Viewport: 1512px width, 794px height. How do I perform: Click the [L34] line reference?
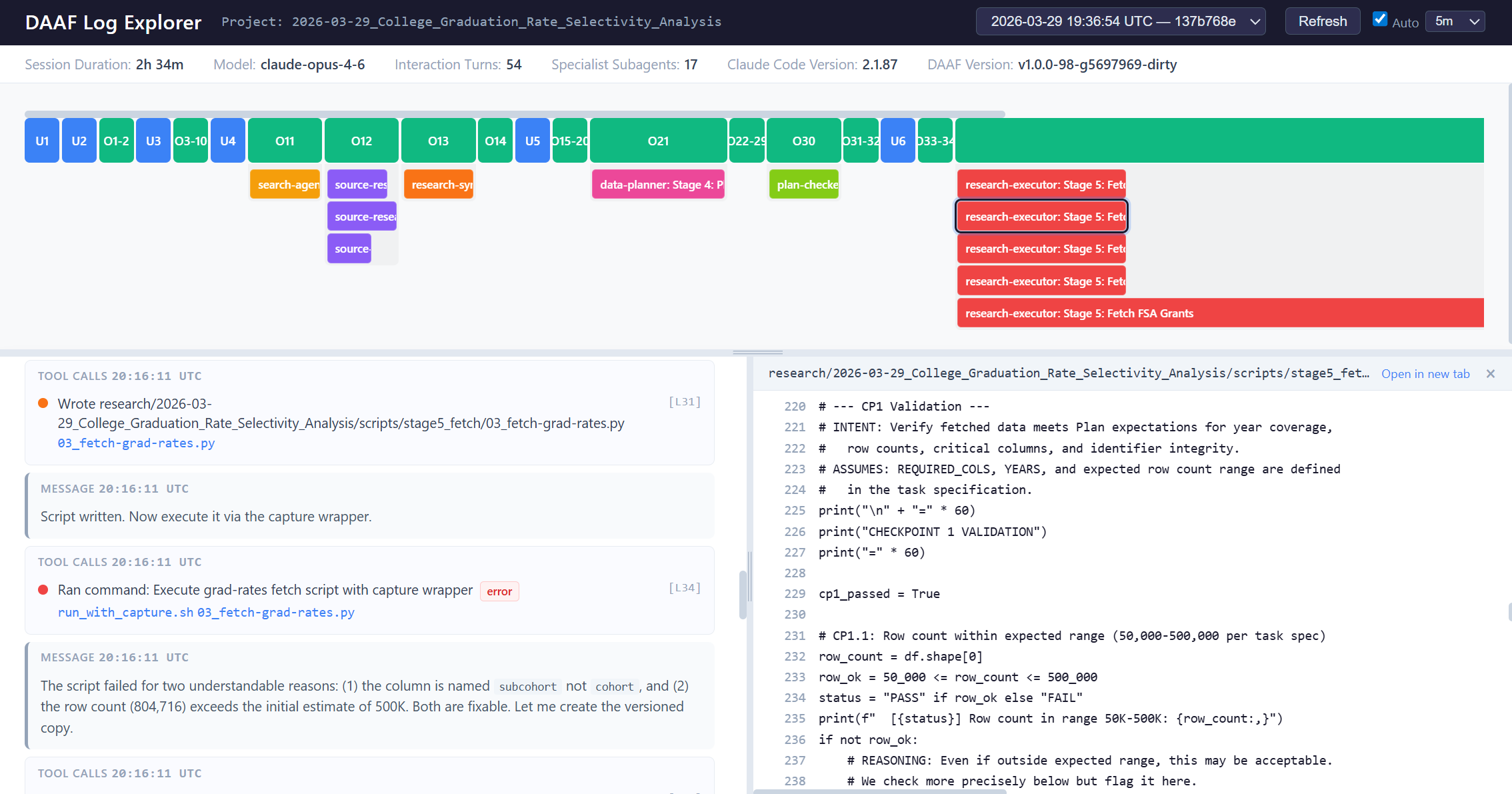[685, 588]
